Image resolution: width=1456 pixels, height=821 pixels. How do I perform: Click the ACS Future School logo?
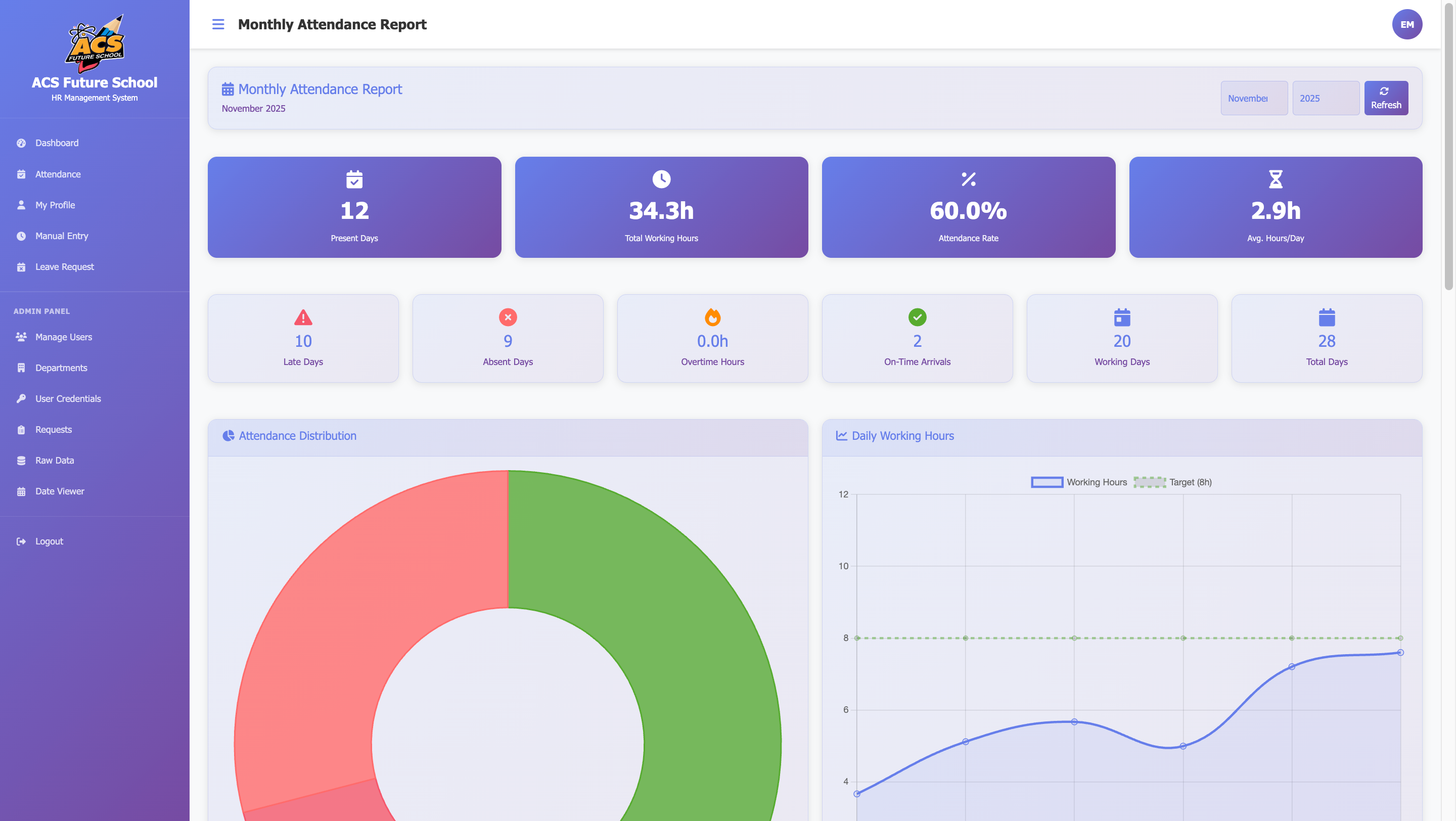(x=95, y=43)
